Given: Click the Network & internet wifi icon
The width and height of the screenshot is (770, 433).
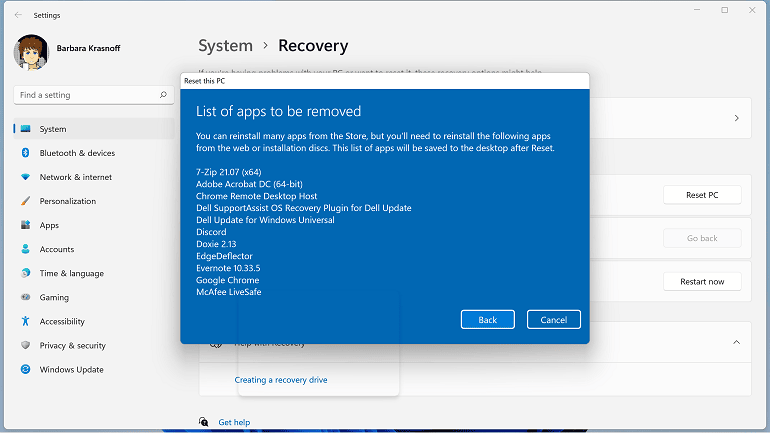Looking at the screenshot, I should click(26, 177).
